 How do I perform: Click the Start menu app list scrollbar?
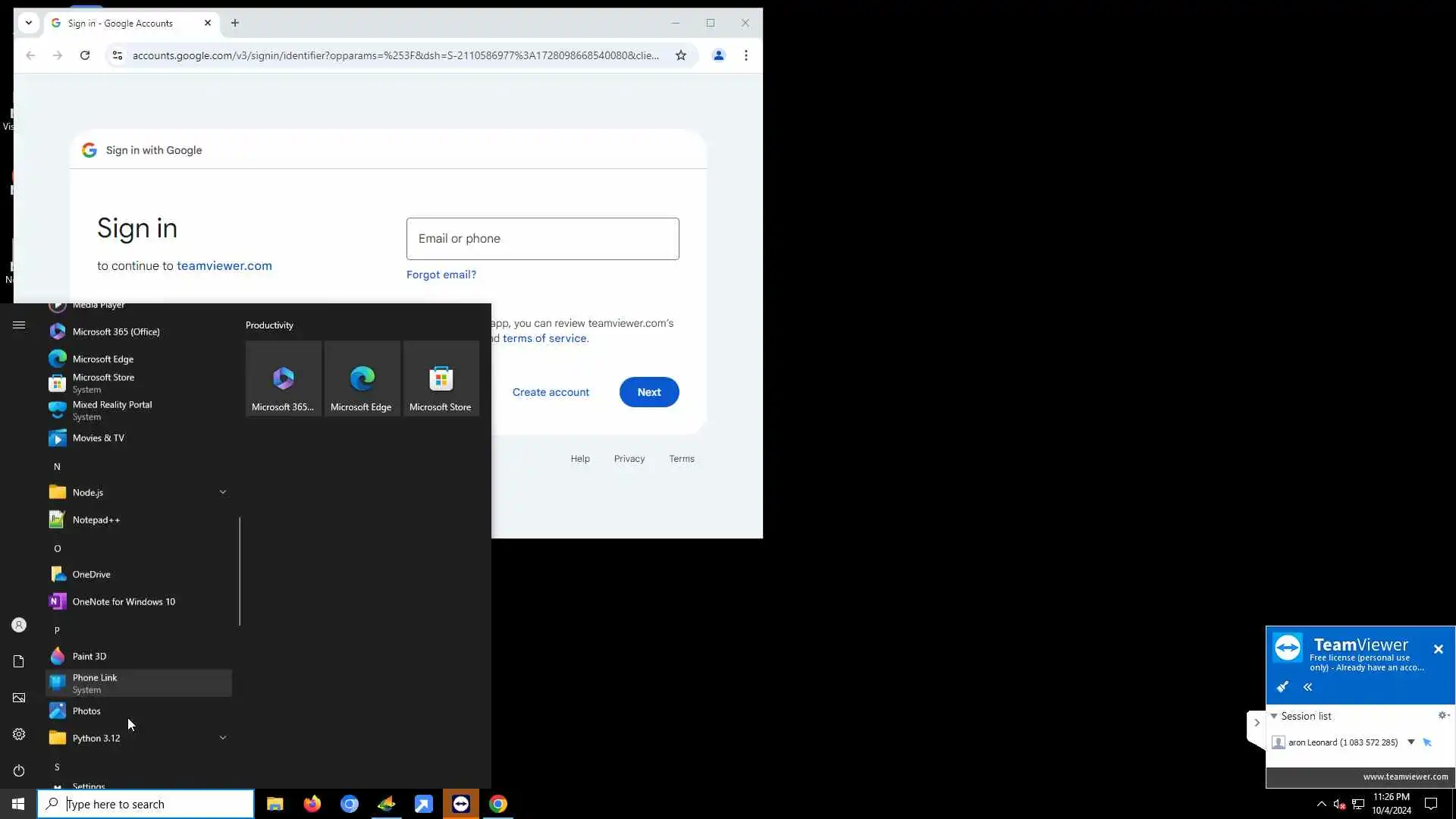[x=240, y=571]
